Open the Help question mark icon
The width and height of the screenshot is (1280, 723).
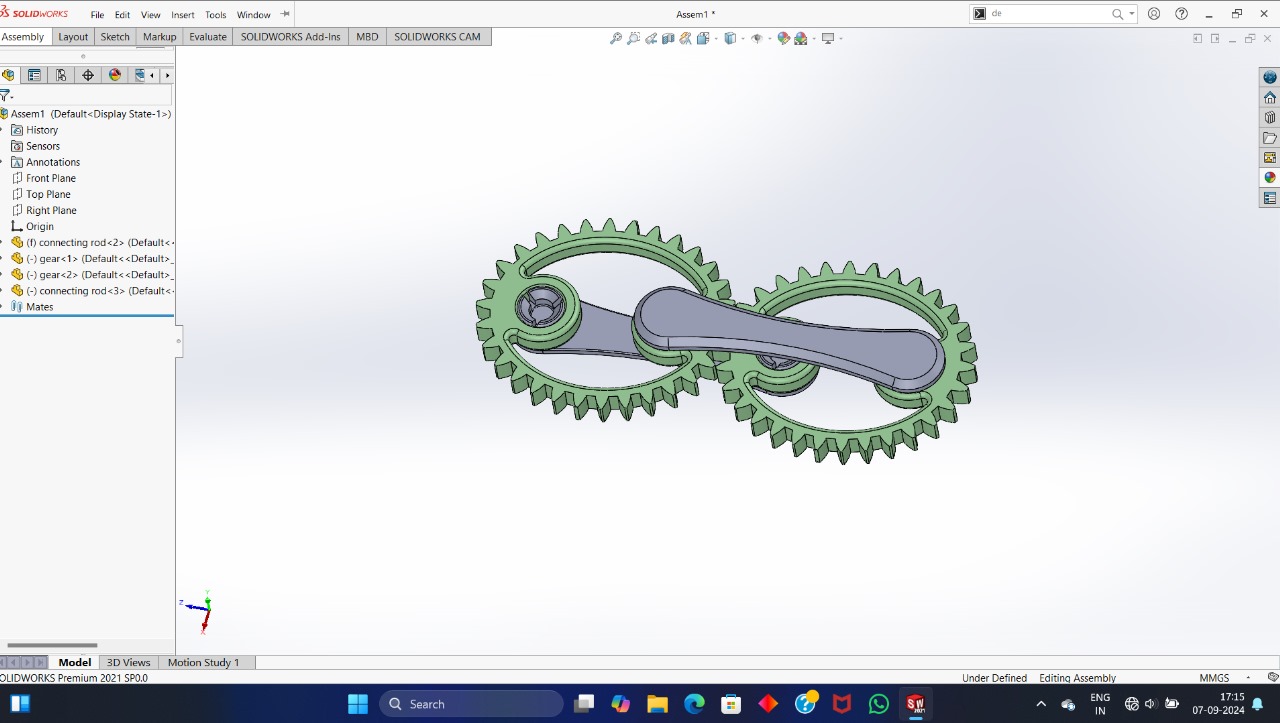(1182, 14)
